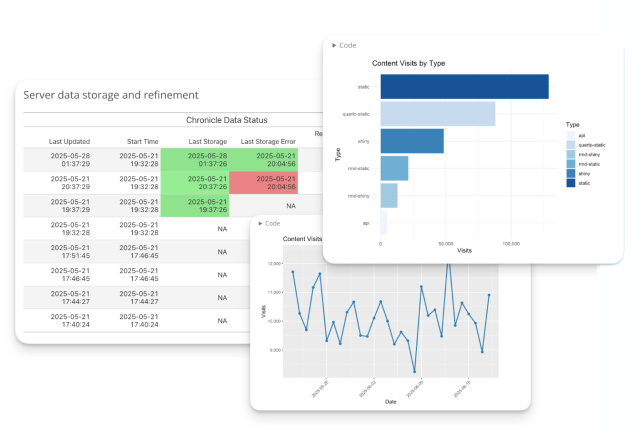This screenshot has height=433, width=640.
Task: Click Last Updated column header
Action: click(x=71, y=141)
